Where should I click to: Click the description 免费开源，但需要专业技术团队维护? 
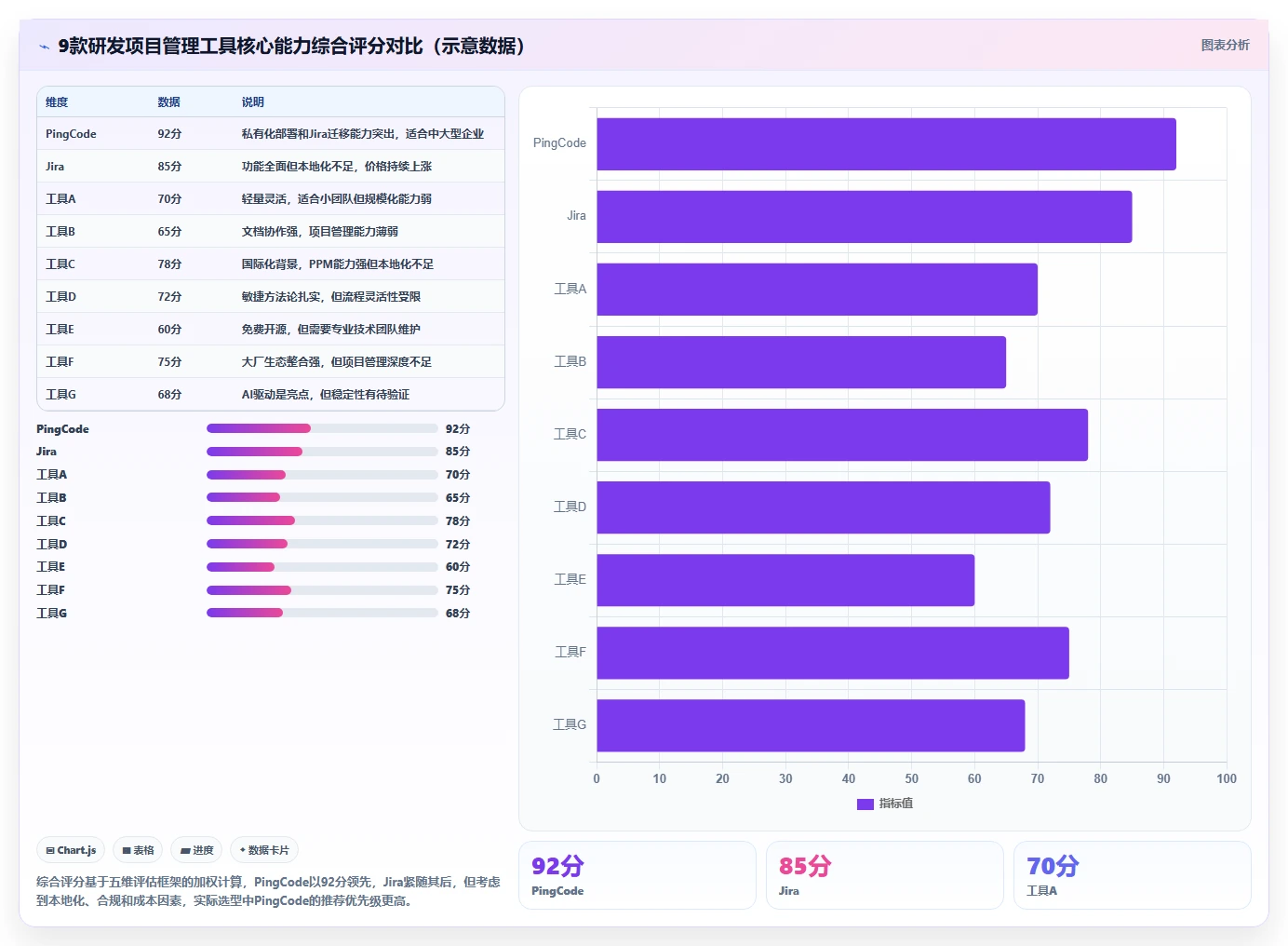pos(330,330)
